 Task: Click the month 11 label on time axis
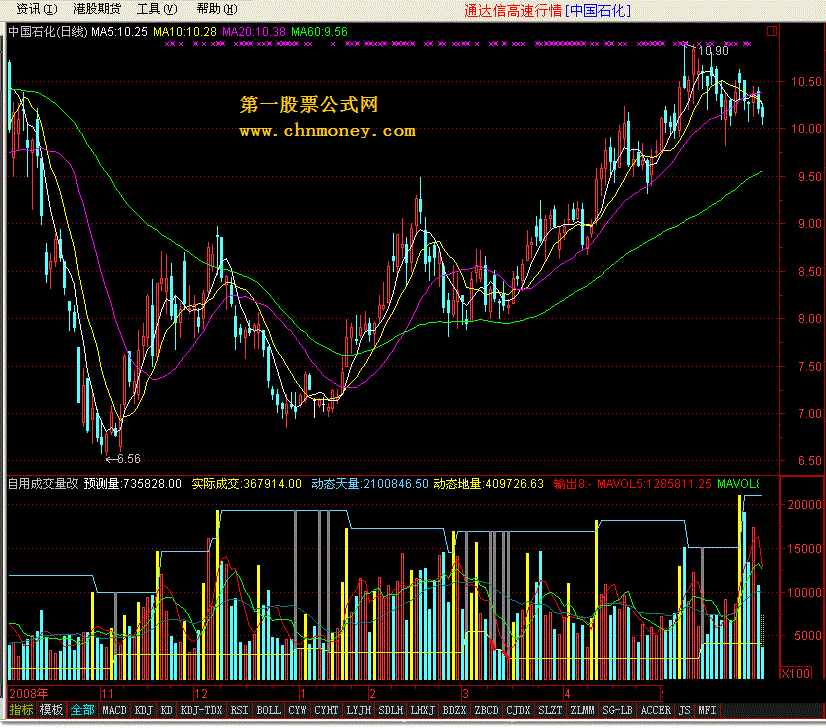[x=107, y=693]
